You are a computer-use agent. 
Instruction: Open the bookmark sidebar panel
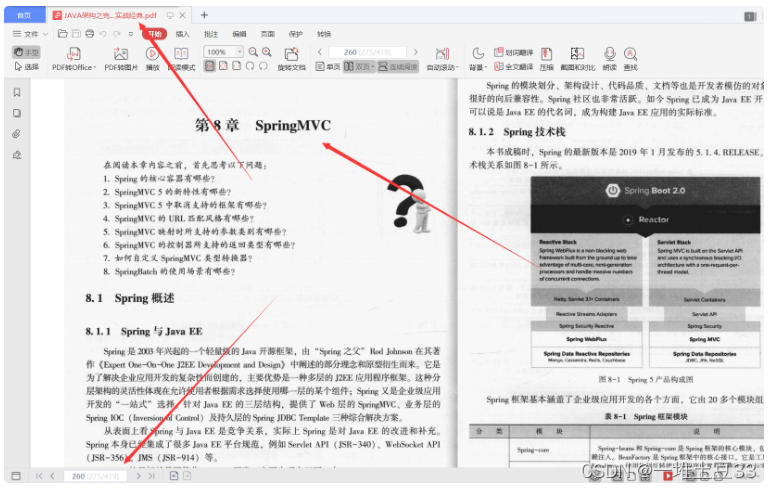(17, 93)
